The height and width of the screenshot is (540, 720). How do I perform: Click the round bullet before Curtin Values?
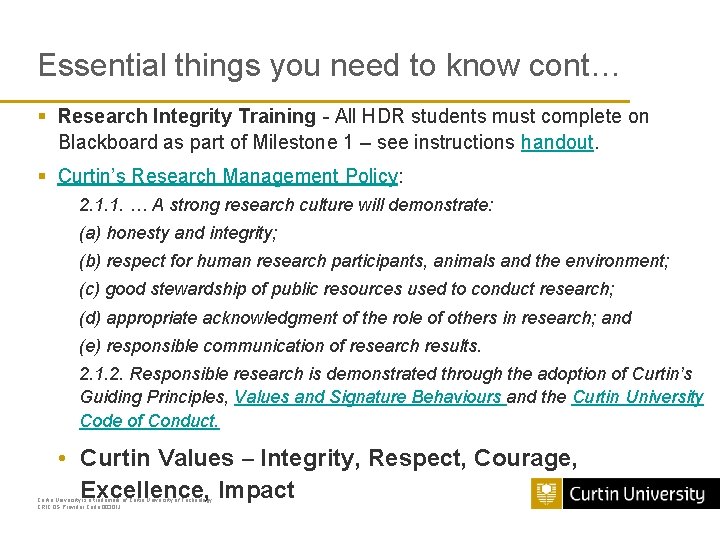62,458
